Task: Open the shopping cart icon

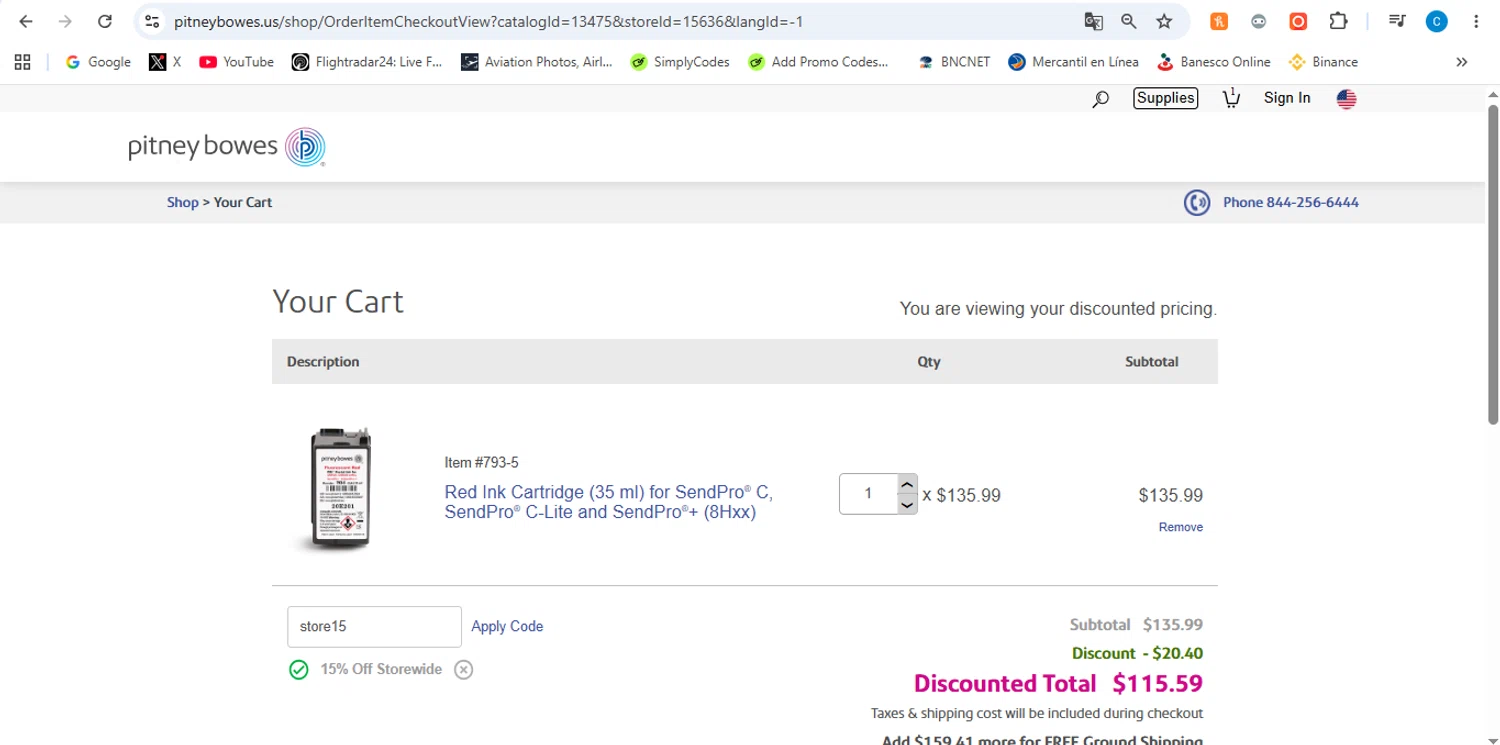Action: coord(1231,98)
